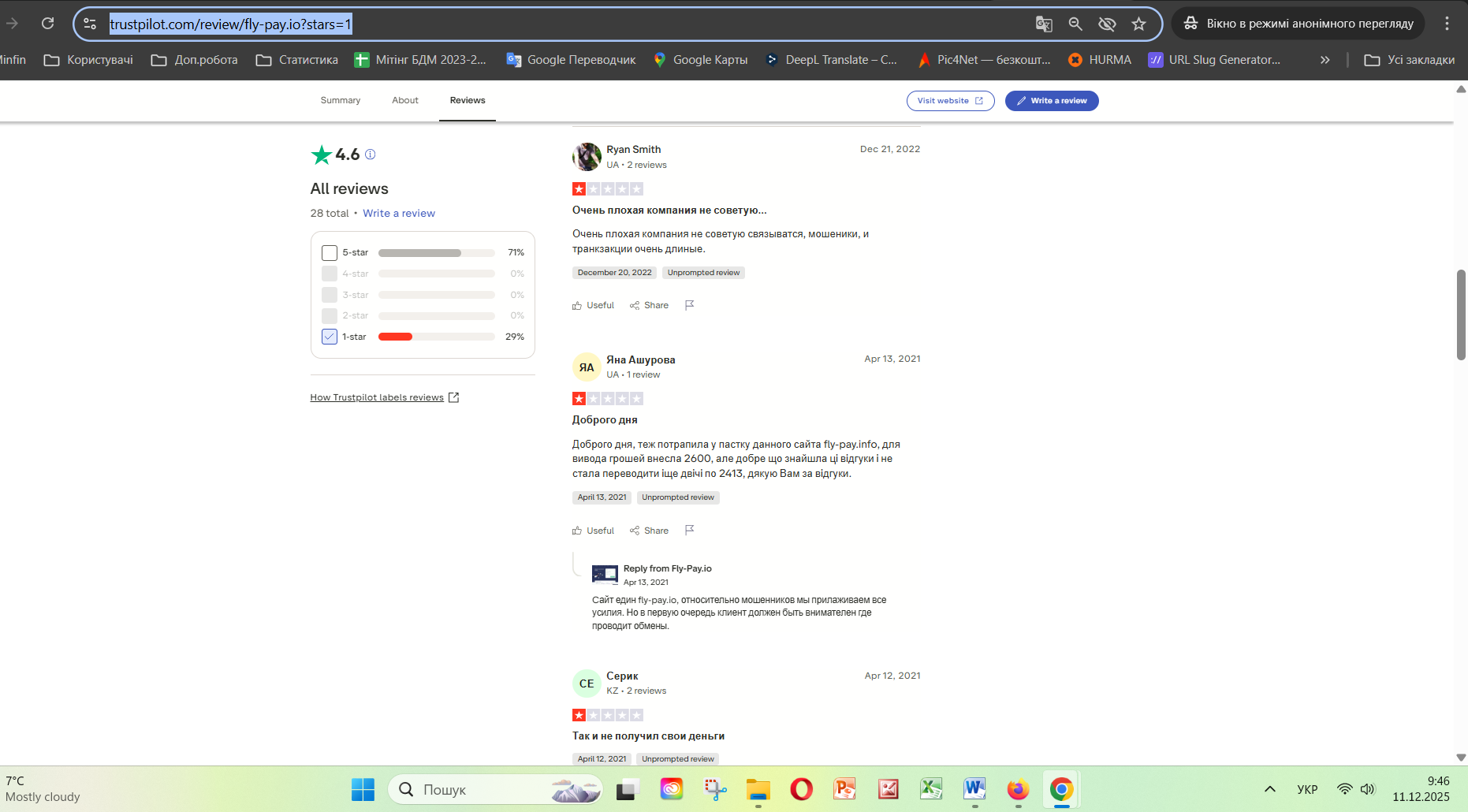Mark Ryan Smith's review as Useful
1468x812 pixels.
593,305
